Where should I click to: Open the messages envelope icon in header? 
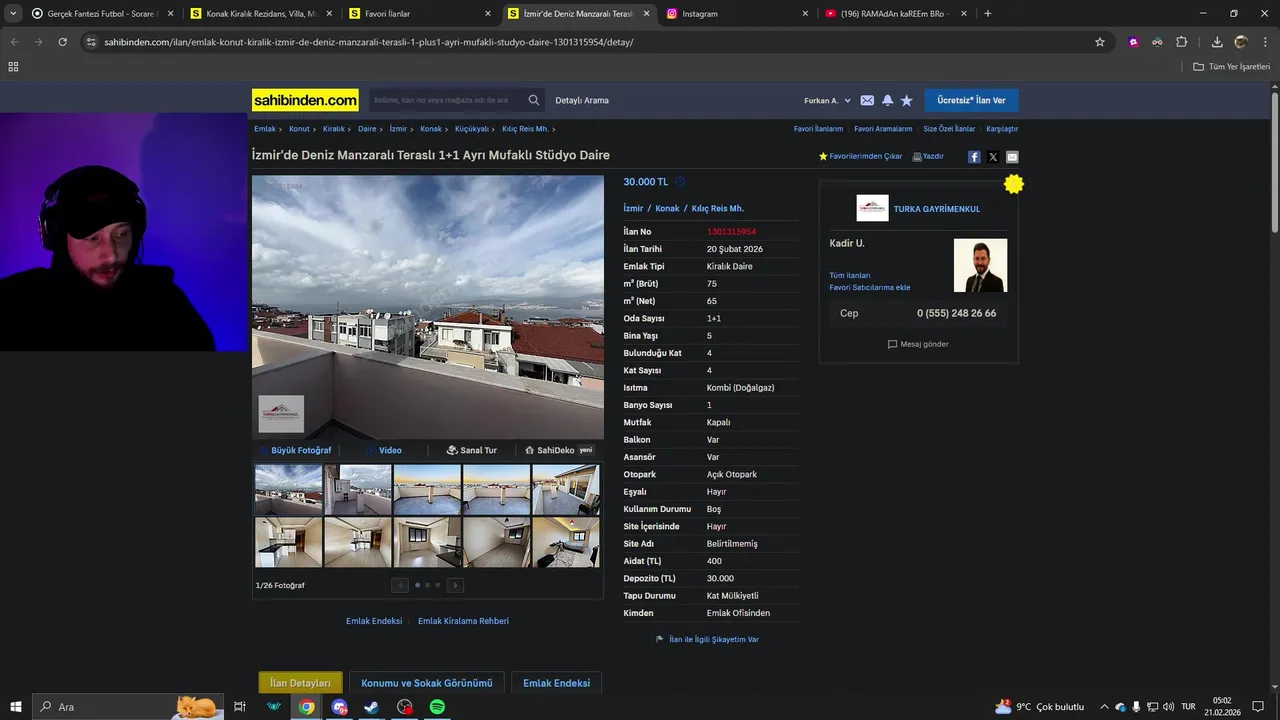click(867, 100)
